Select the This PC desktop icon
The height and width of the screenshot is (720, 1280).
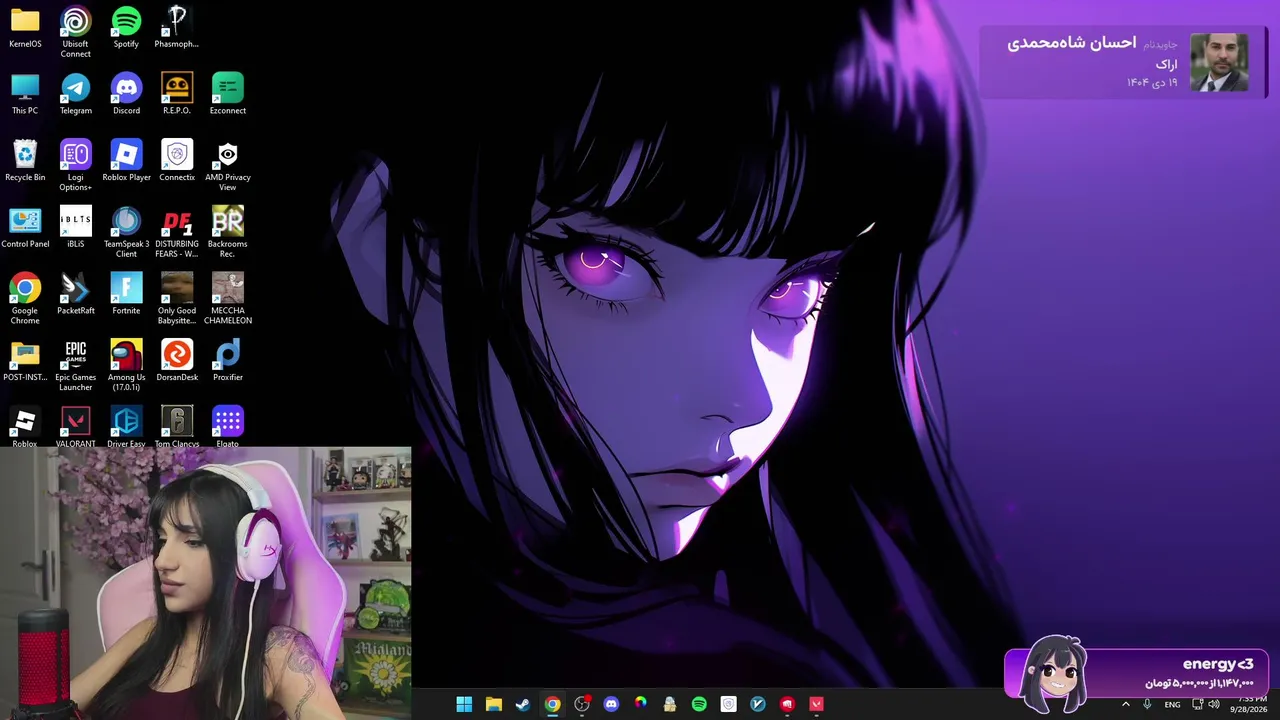coord(25,94)
